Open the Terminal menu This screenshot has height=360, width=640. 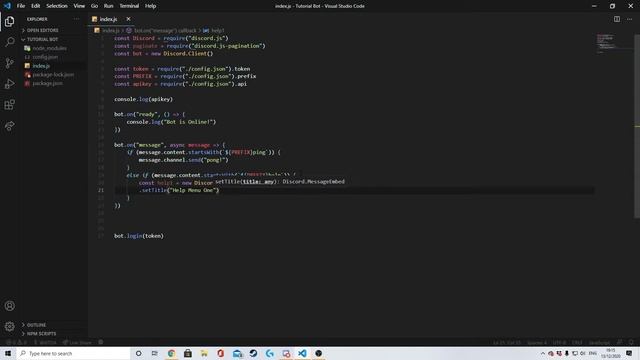[x=129, y=6]
